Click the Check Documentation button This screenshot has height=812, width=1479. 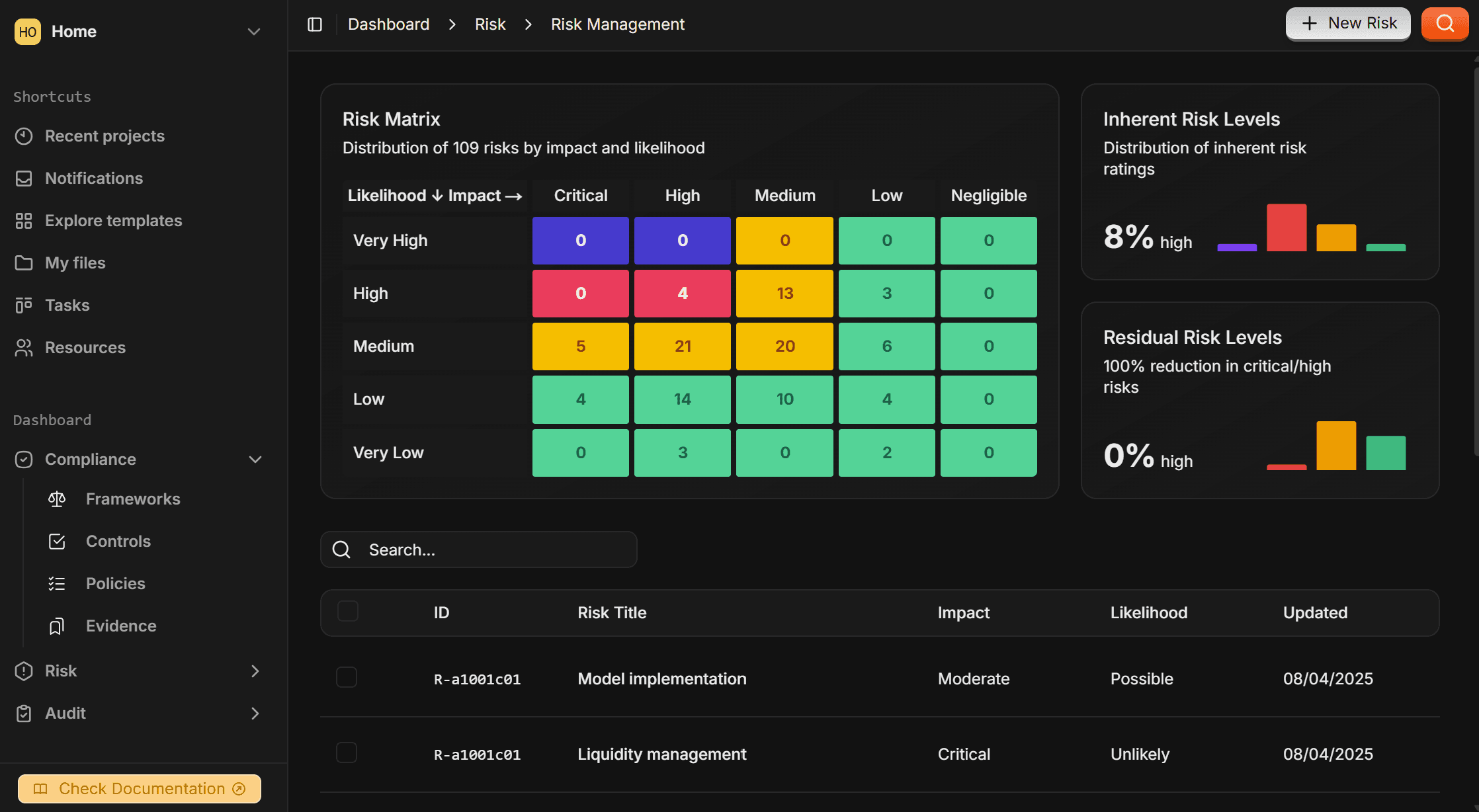pyautogui.click(x=139, y=788)
